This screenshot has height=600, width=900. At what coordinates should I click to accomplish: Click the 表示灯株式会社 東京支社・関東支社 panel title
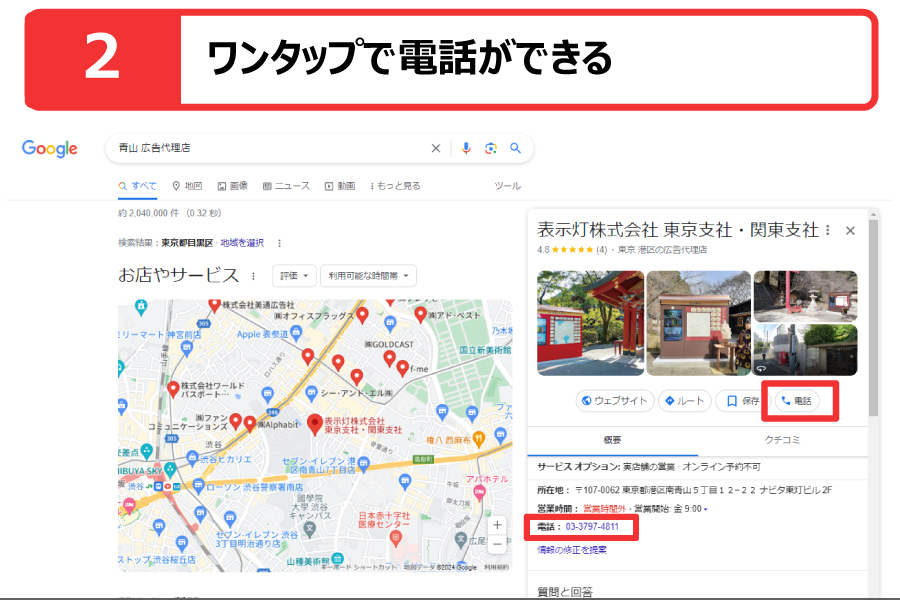(678, 230)
